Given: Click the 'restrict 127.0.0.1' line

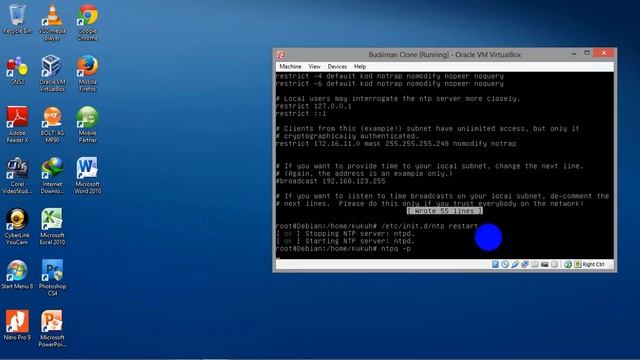Looking at the screenshot, I should (313, 106).
